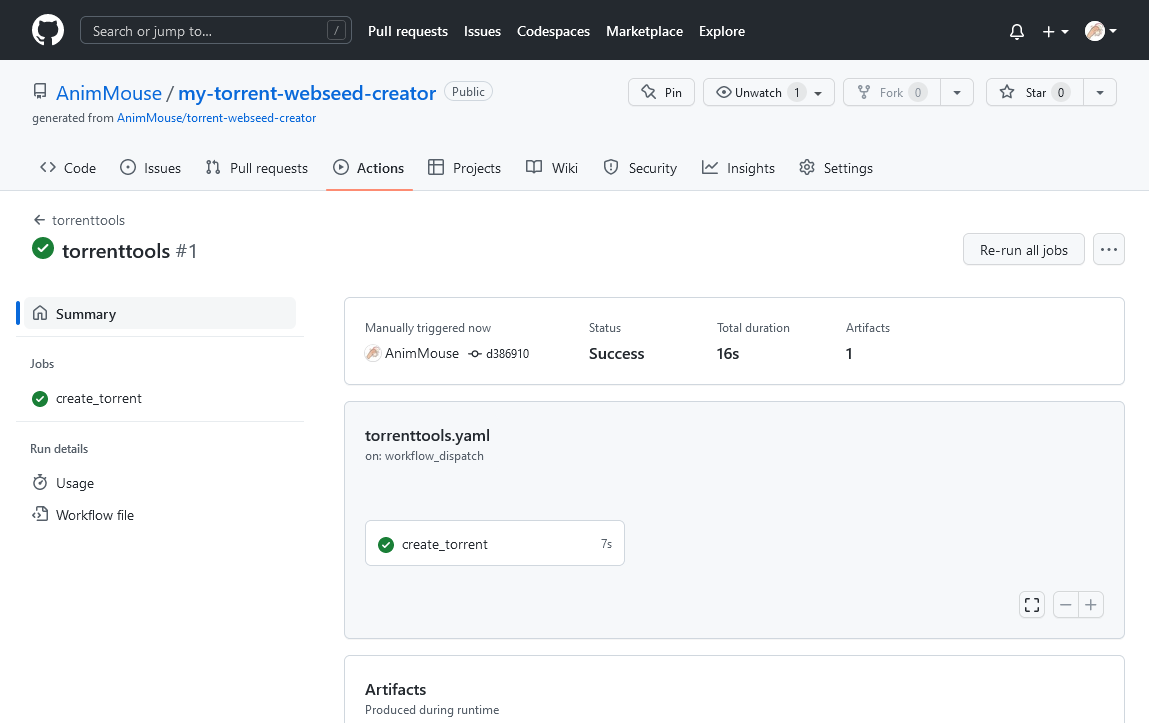Expand the fork options dropdown arrow
Screen dimensions: 1149x723
(x=957, y=92)
